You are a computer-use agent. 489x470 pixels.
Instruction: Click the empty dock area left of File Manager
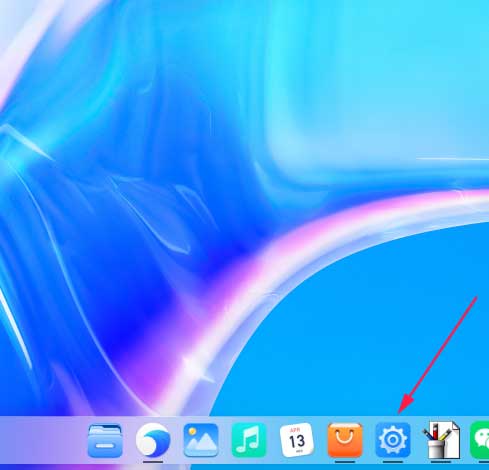[42, 440]
